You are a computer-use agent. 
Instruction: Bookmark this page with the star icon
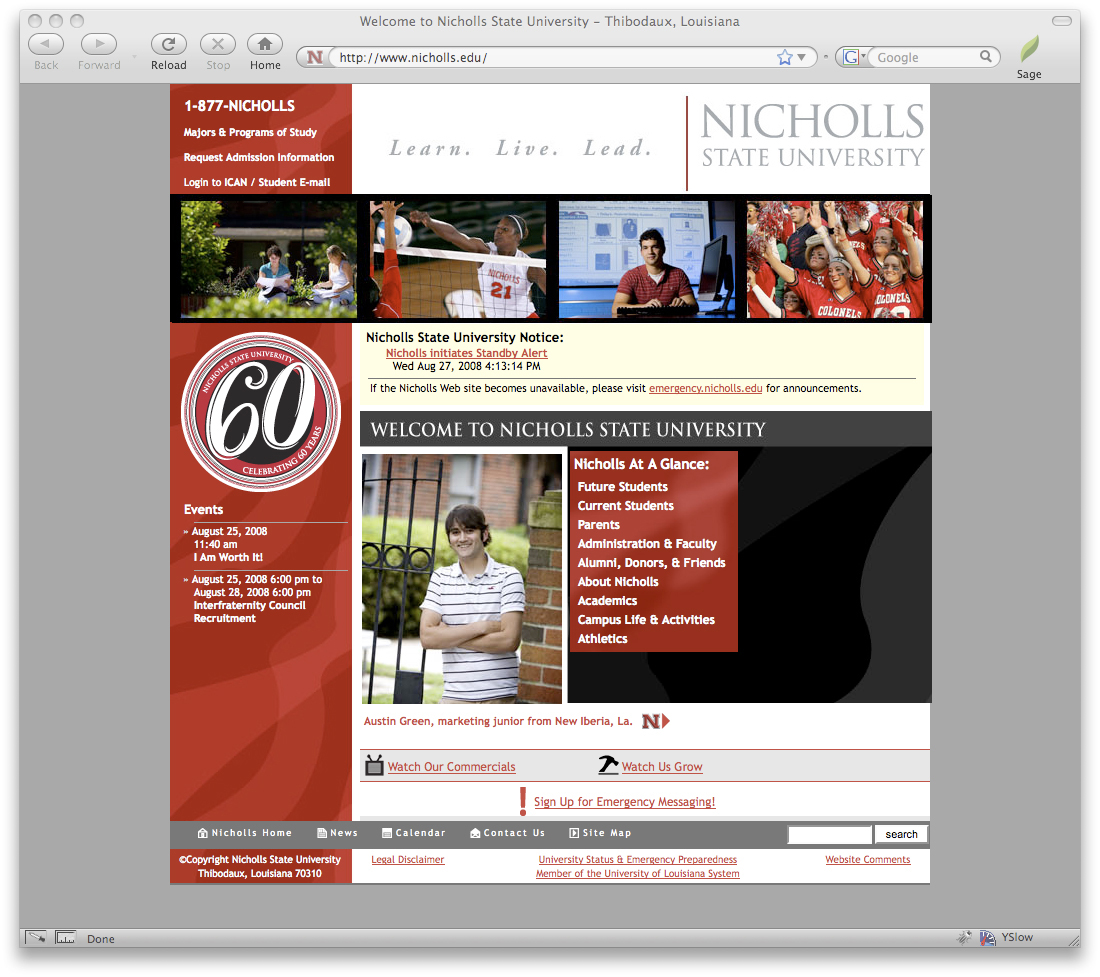[x=785, y=58]
